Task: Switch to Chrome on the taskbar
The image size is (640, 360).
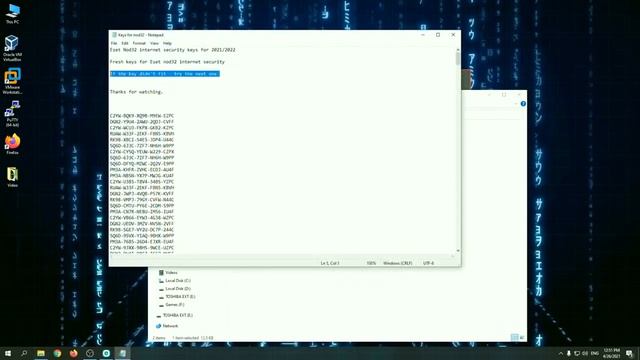Action: click(x=57, y=353)
